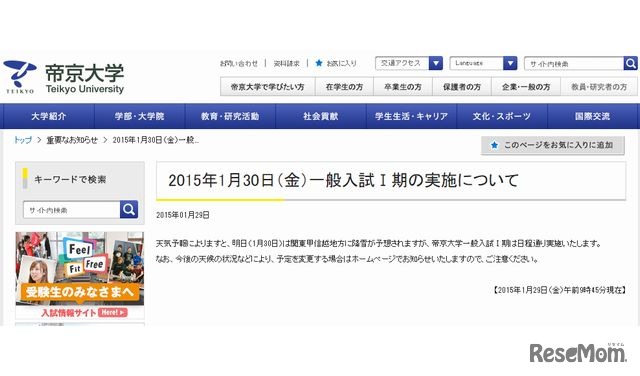Screen dimensions: 640x376
Task: Select the 企業・一般の方 tab
Action: pos(526,87)
